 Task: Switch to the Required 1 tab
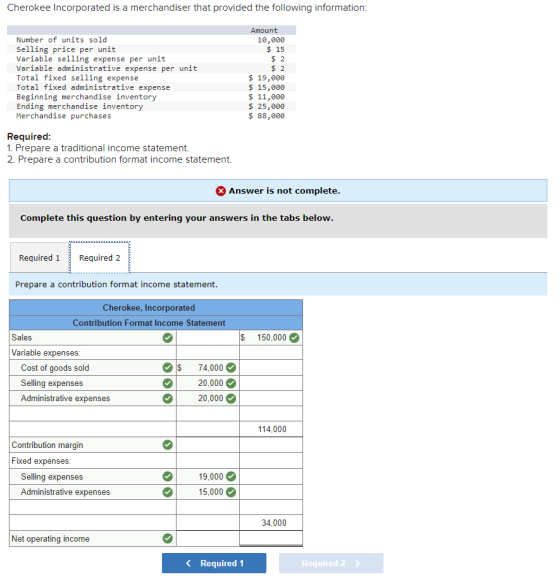39,258
